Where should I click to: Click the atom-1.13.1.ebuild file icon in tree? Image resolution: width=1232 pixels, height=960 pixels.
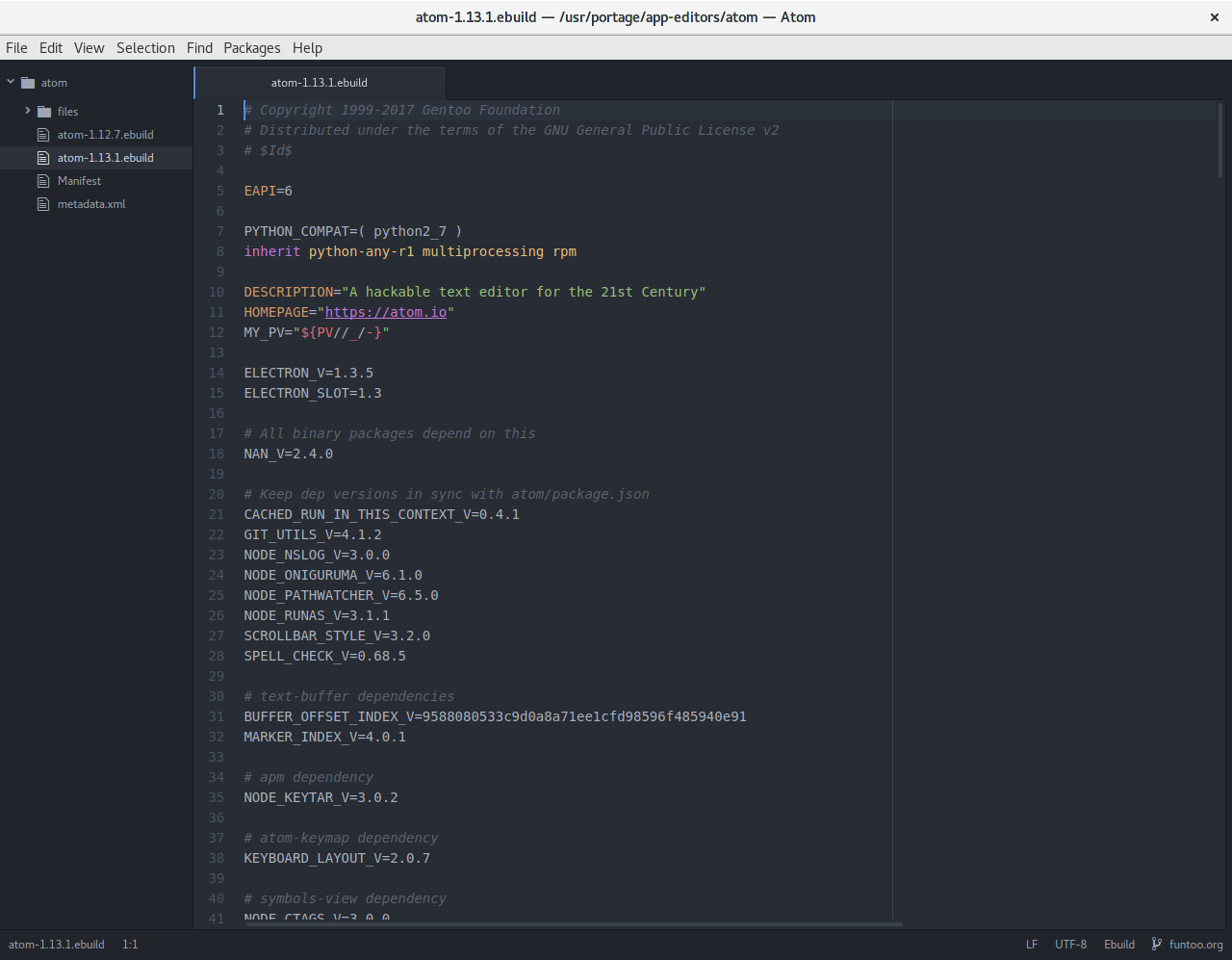(x=42, y=158)
